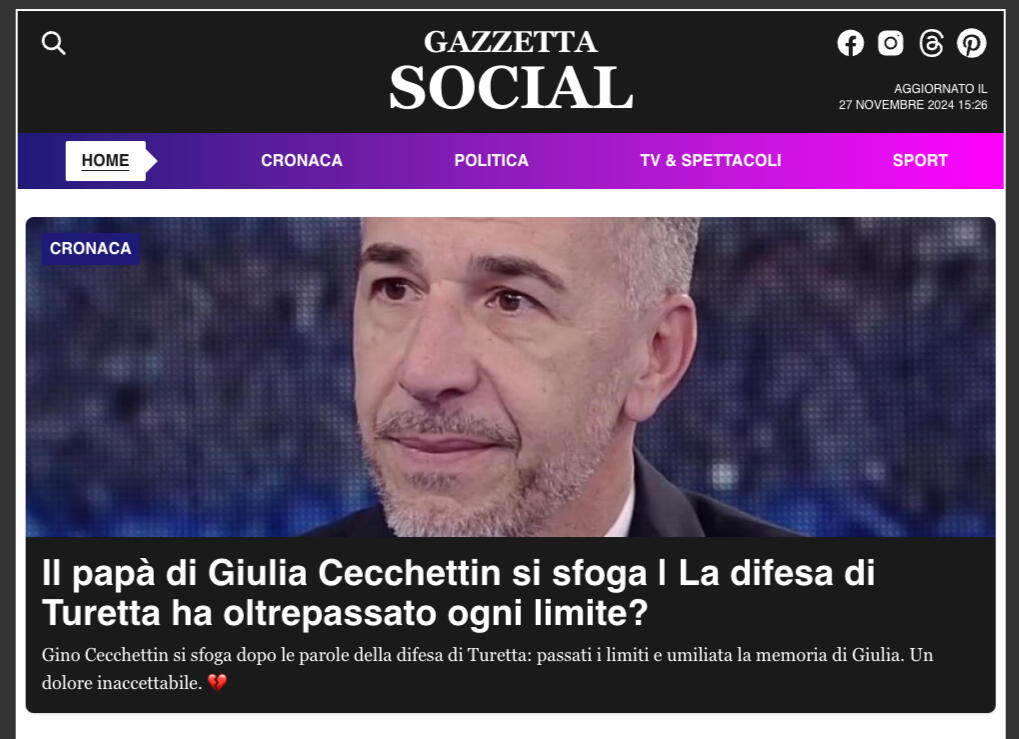Open the SPORT section
The height and width of the screenshot is (739, 1019).
920,161
